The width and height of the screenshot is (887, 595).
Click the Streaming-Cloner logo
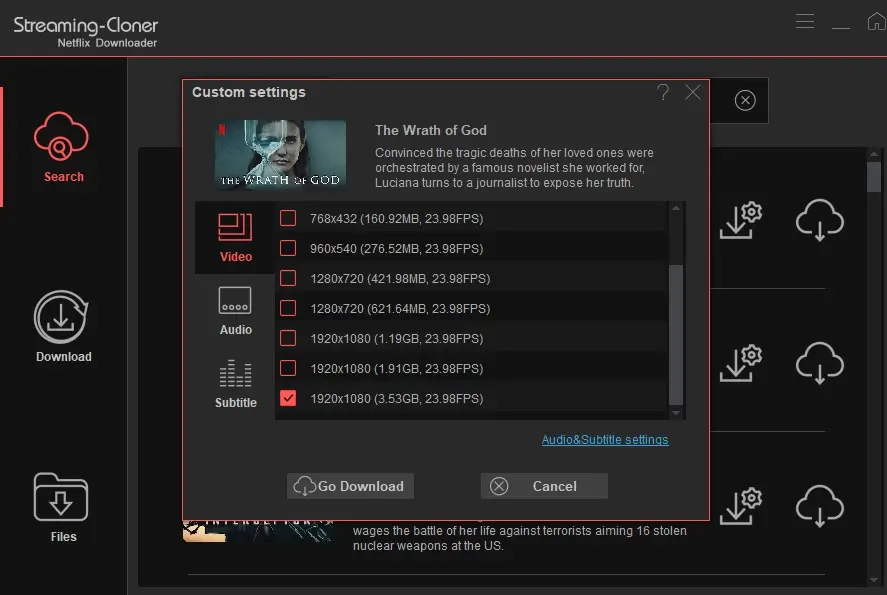point(85,32)
